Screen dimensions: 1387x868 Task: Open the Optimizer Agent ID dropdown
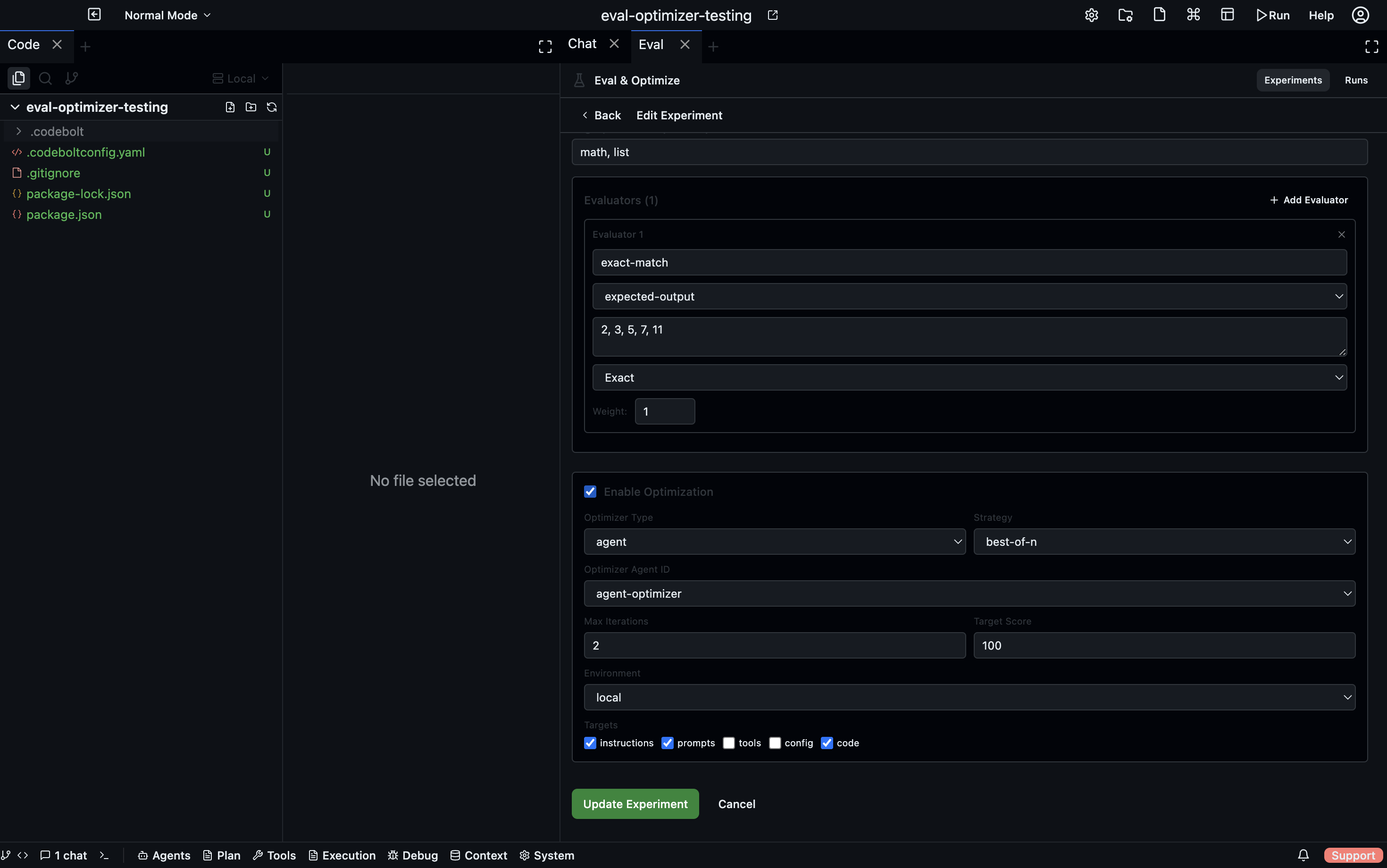click(x=969, y=593)
